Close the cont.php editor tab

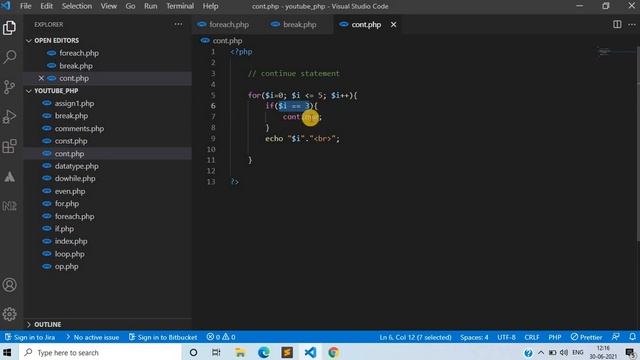pyautogui.click(x=393, y=24)
